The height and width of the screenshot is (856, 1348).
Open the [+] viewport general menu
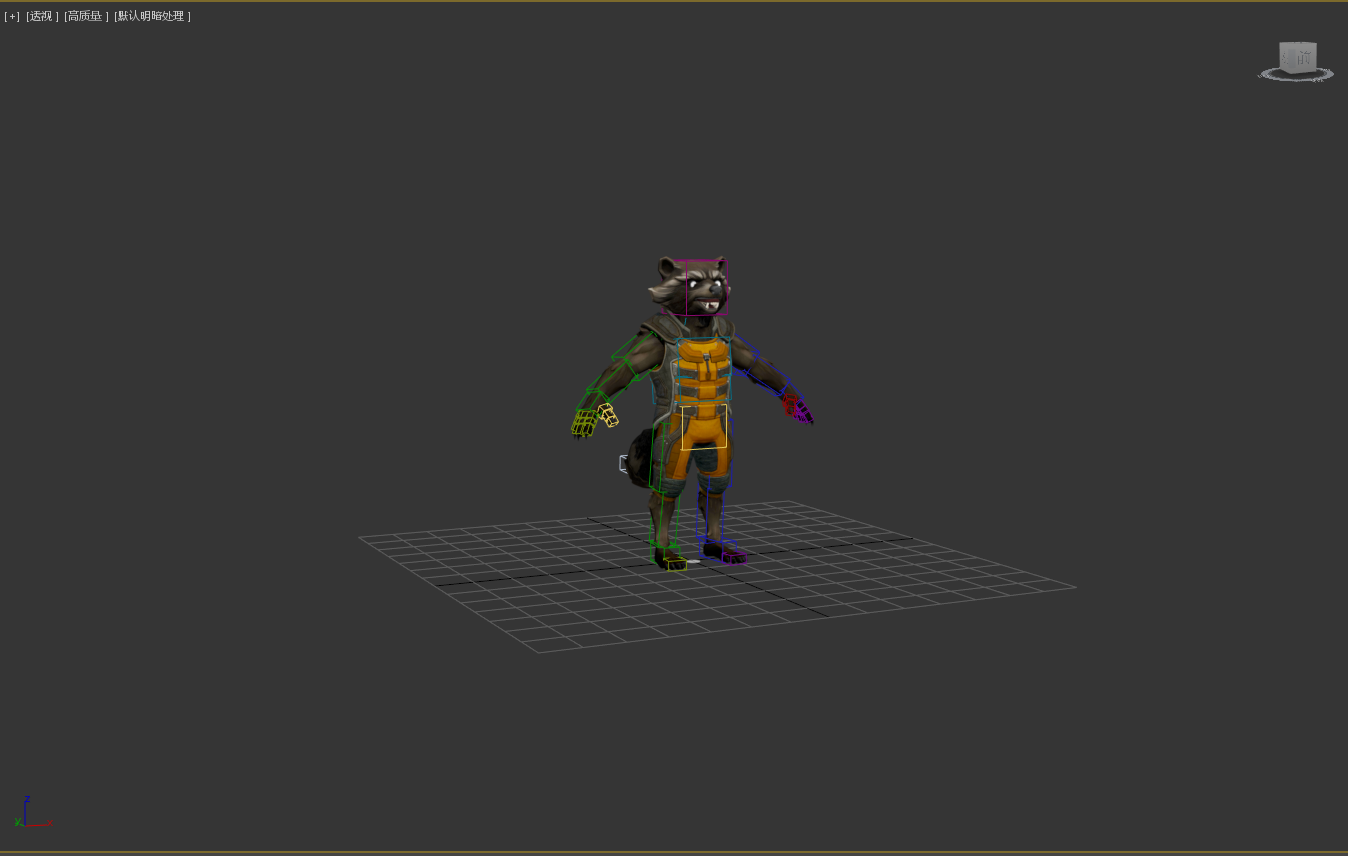click(x=12, y=16)
